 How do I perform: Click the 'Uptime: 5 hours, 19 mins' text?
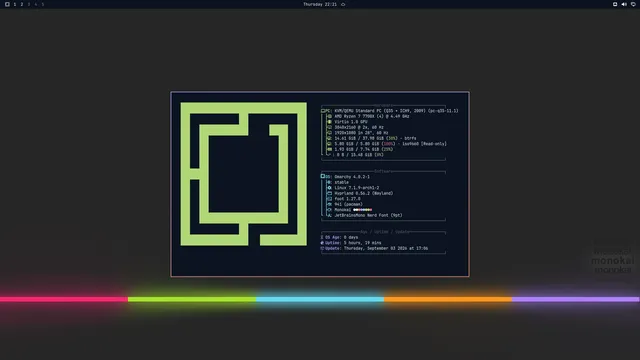coord(353,243)
